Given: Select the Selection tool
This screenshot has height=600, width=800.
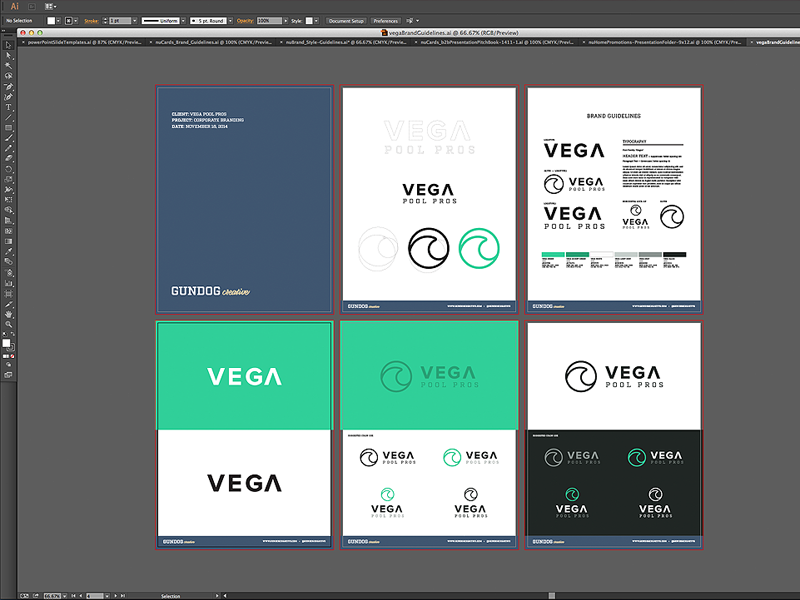Looking at the screenshot, I should [x=10, y=57].
